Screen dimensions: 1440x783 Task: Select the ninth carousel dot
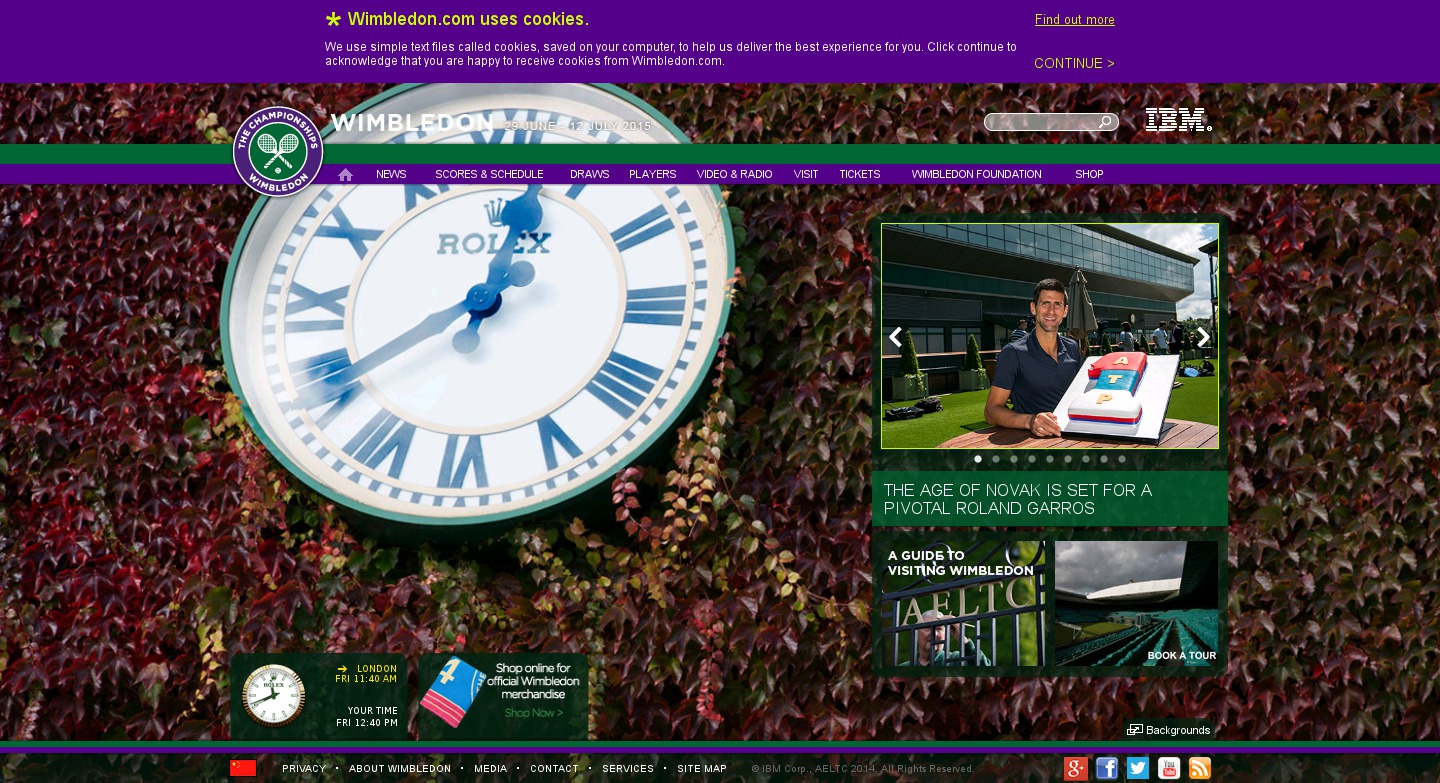(1122, 459)
